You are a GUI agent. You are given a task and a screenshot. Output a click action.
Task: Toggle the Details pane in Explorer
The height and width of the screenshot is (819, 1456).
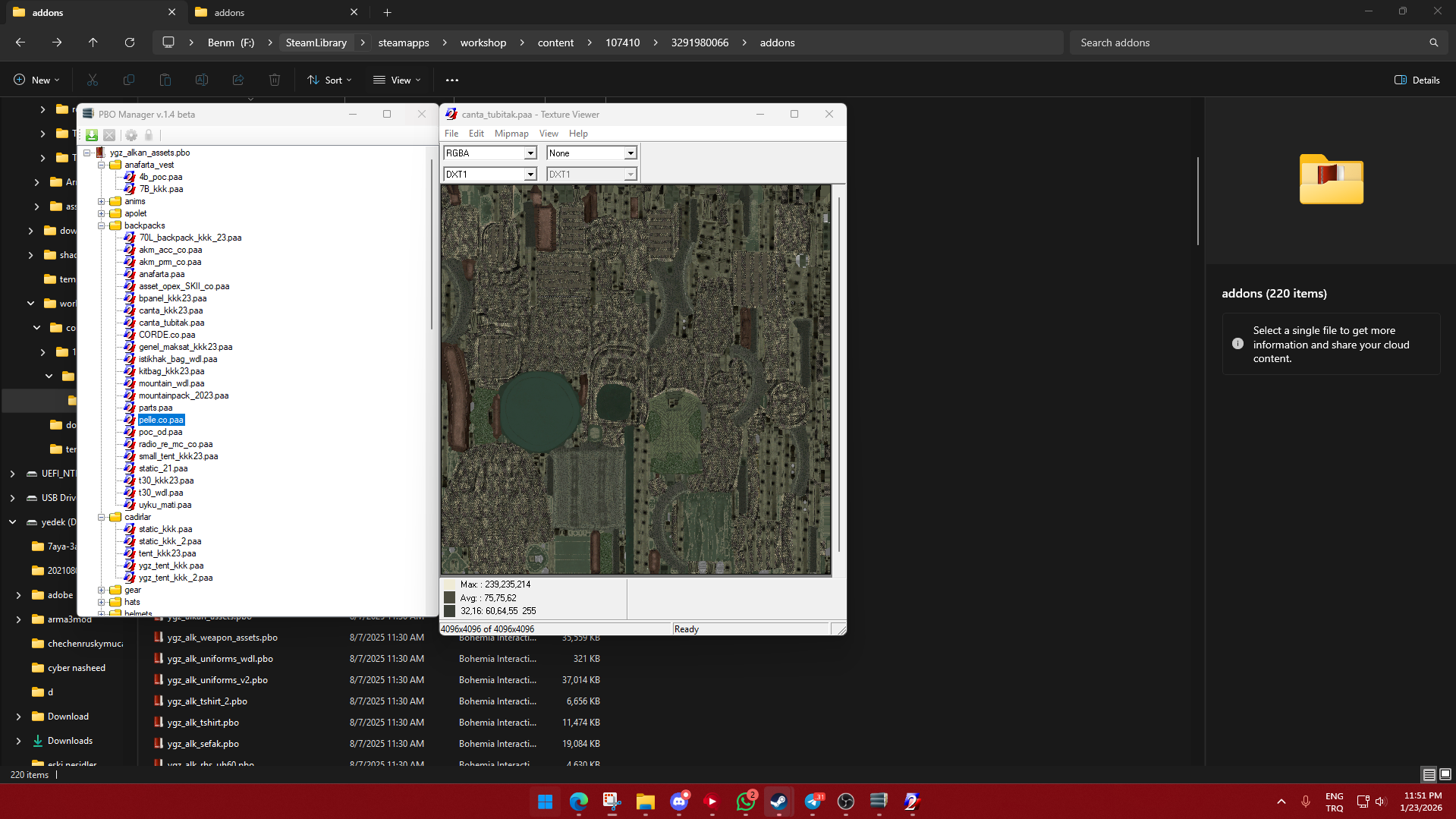point(1417,80)
